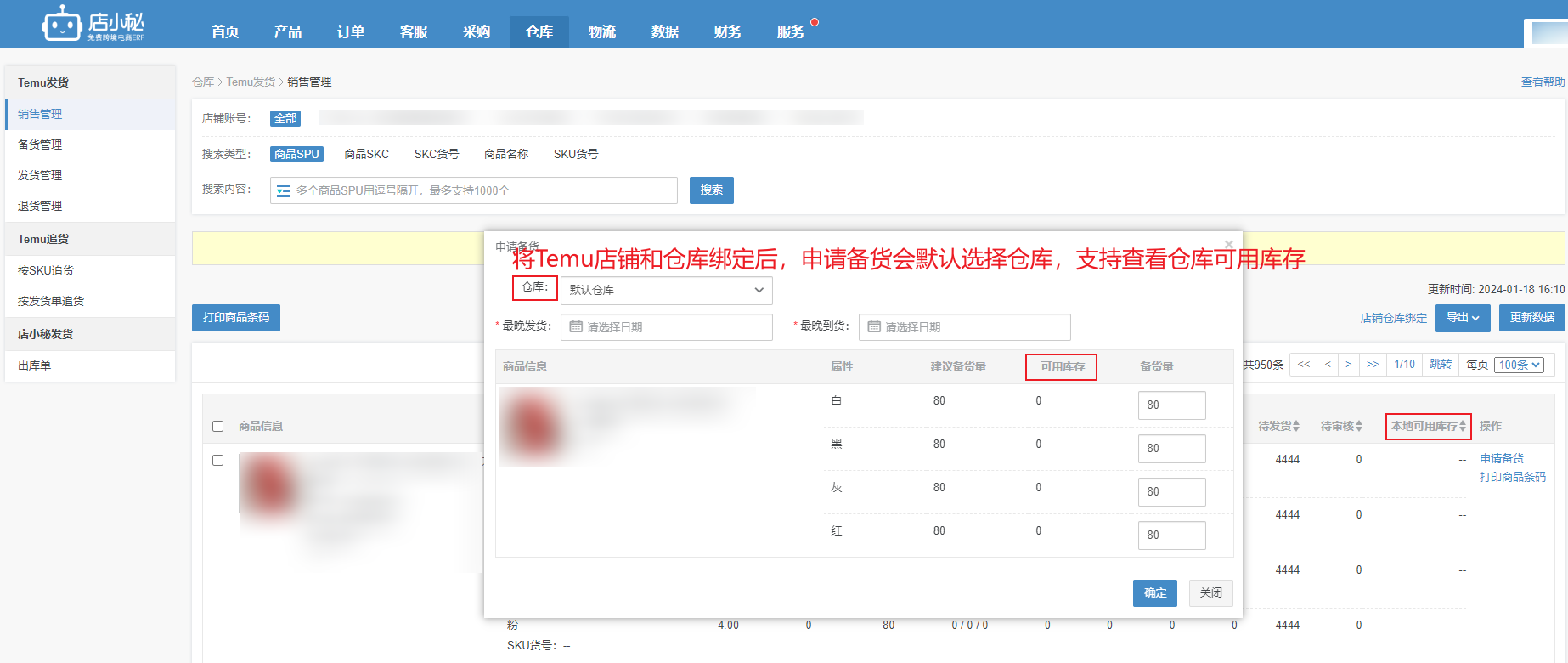The image size is (1568, 663).
Task: Click calendar icon in 最晚发货 field
Action: tap(576, 327)
